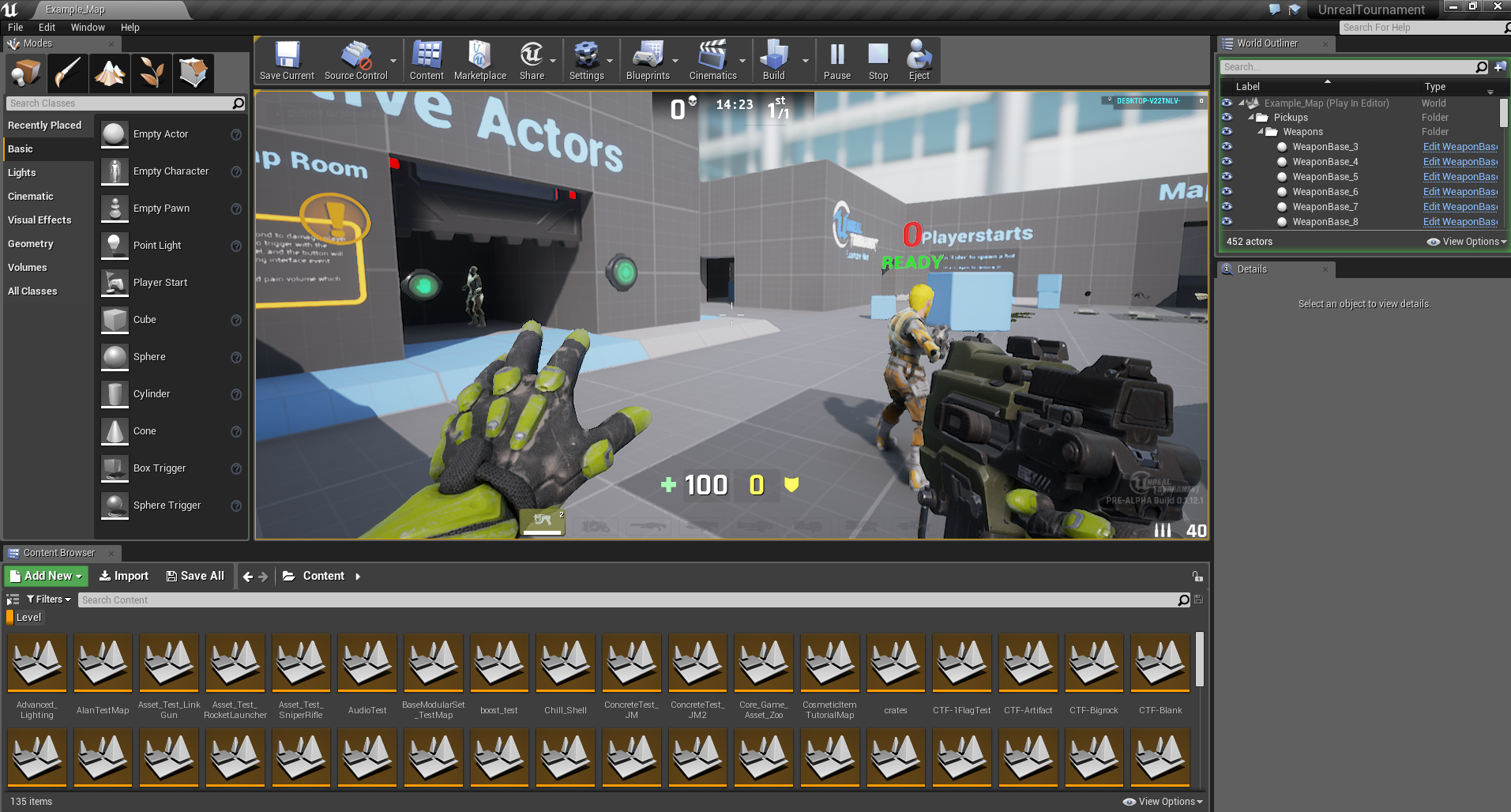Image resolution: width=1511 pixels, height=812 pixels.
Task: Stop the play-in-editor session
Action: point(878,61)
